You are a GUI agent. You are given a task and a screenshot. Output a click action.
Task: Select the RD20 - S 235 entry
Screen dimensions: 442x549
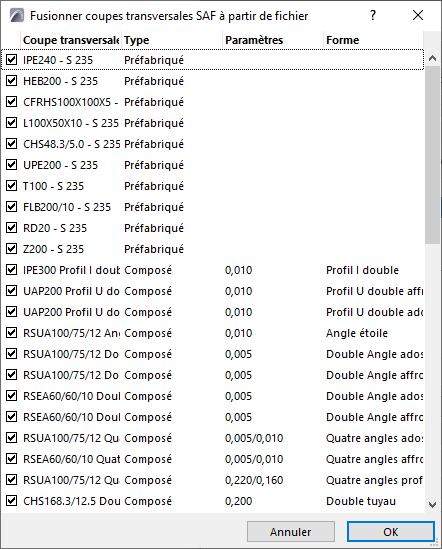(x=55, y=228)
